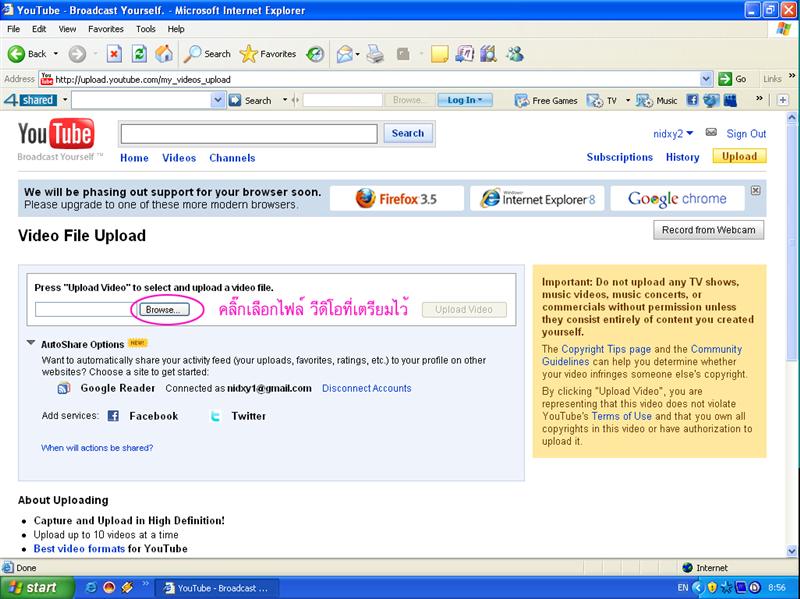This screenshot has height=599, width=800.
Task: Open the Favorites menu
Action: (x=105, y=29)
